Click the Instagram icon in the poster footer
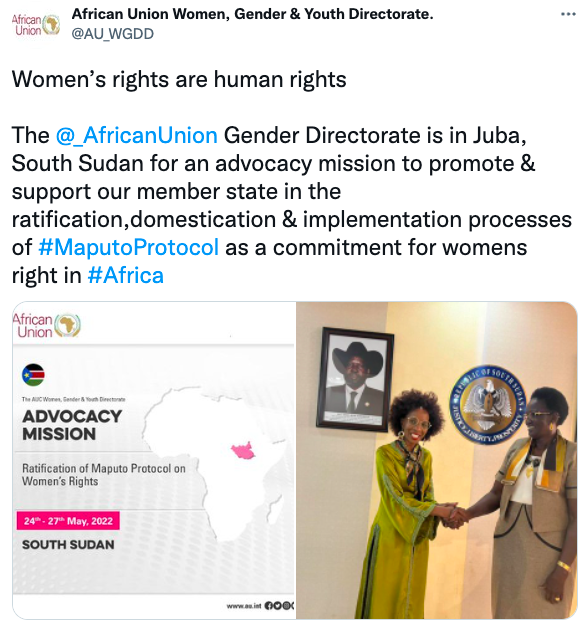The width and height of the screenshot is (588, 627). (x=286, y=605)
